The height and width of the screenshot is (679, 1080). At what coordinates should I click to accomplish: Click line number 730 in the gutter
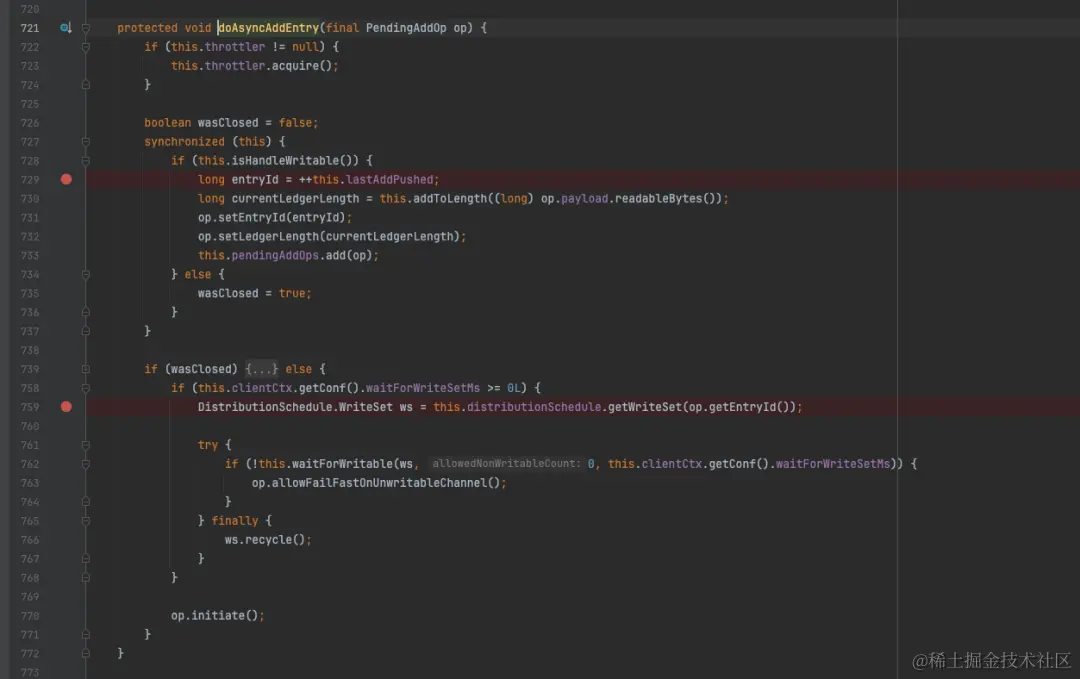click(x=30, y=198)
